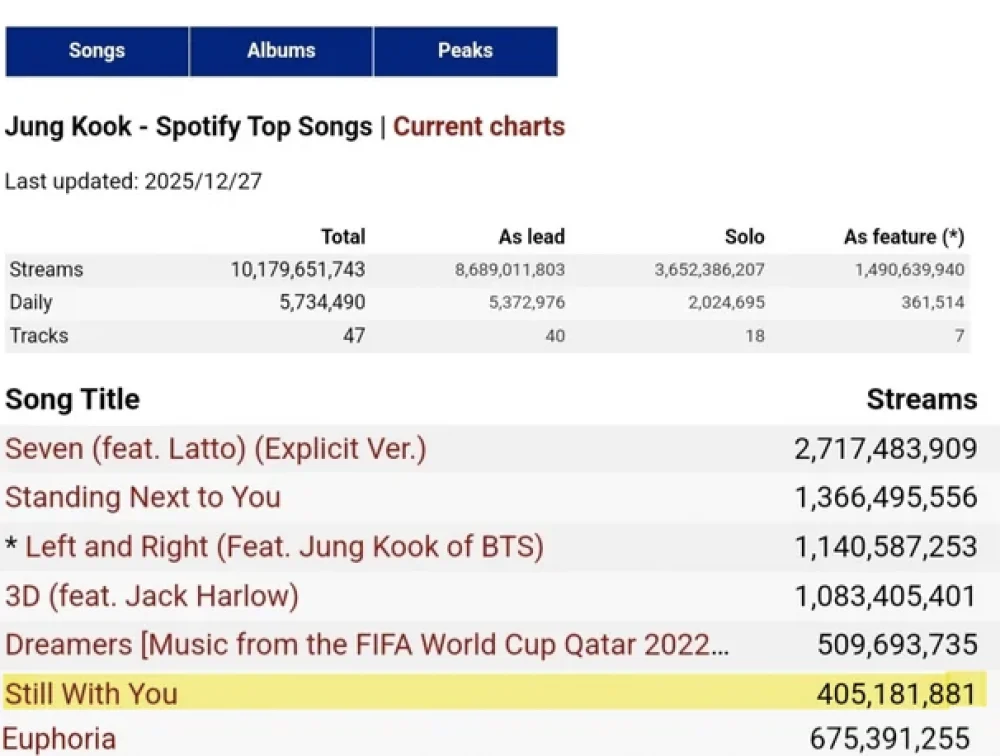Image resolution: width=1000 pixels, height=756 pixels.
Task: Select the Songs tab
Action: point(97,50)
